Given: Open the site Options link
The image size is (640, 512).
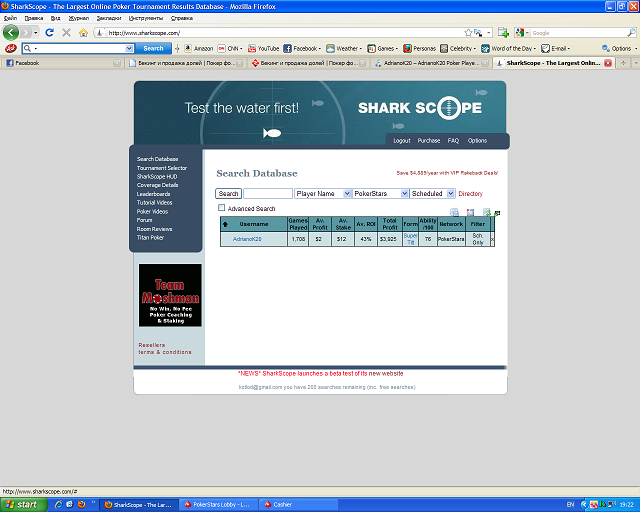Looking at the screenshot, I should click(477, 140).
